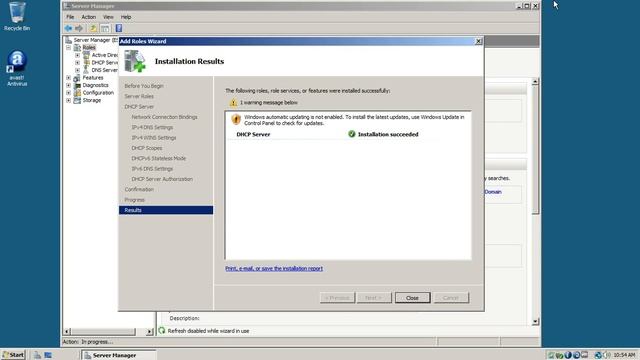Click the DHCP Server role icon in tree

pyautogui.click(x=86, y=62)
